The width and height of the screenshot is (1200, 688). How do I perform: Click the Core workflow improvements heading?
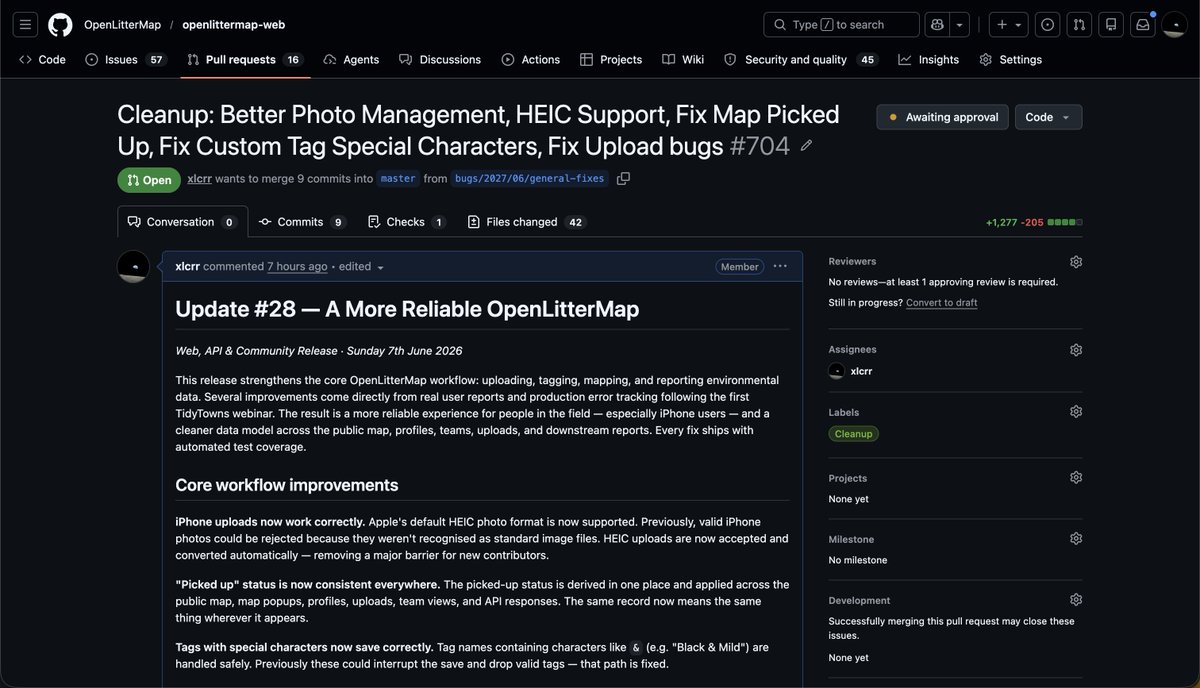287,485
